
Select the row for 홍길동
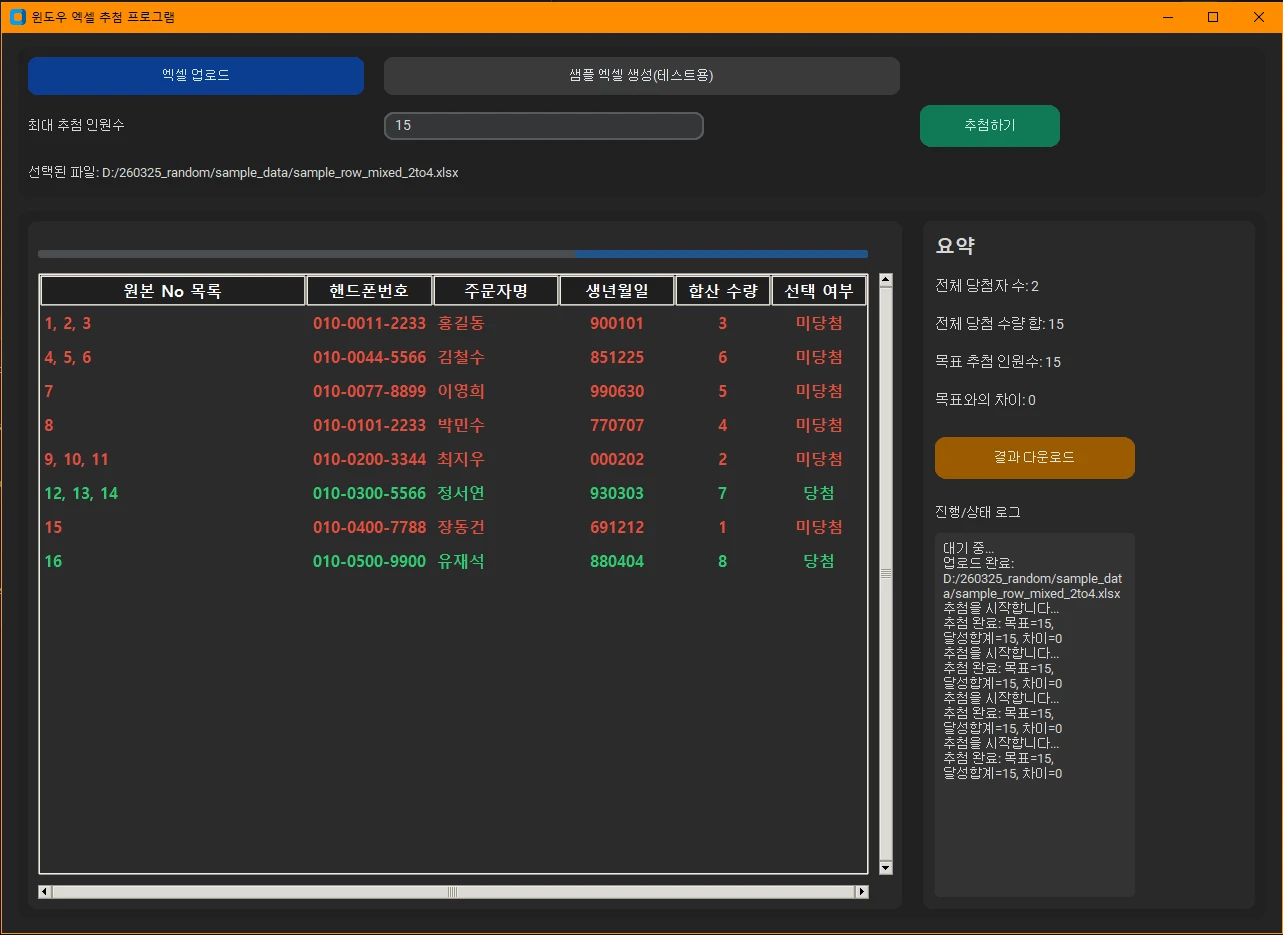(x=453, y=323)
